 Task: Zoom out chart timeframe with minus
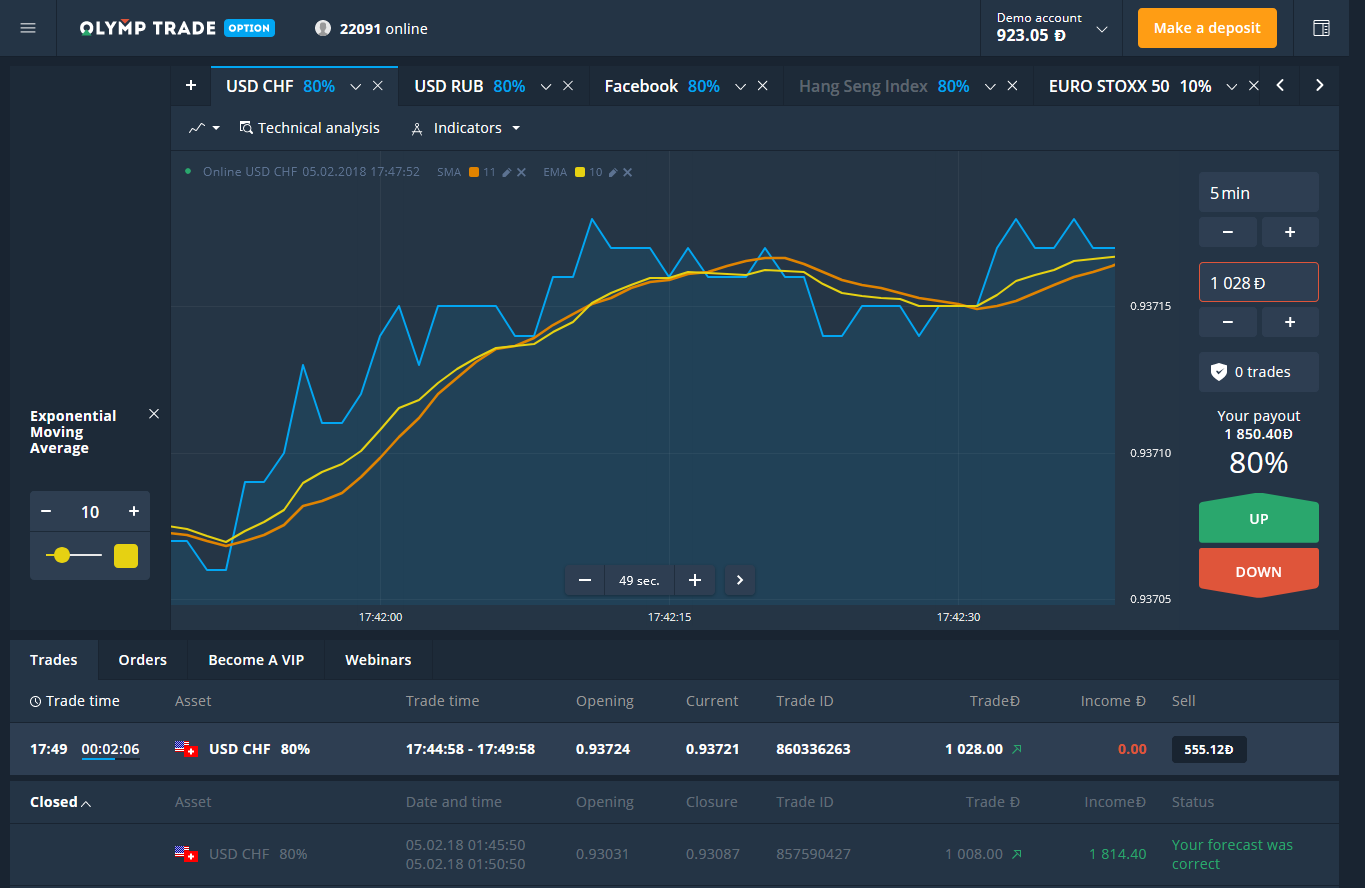tap(585, 580)
